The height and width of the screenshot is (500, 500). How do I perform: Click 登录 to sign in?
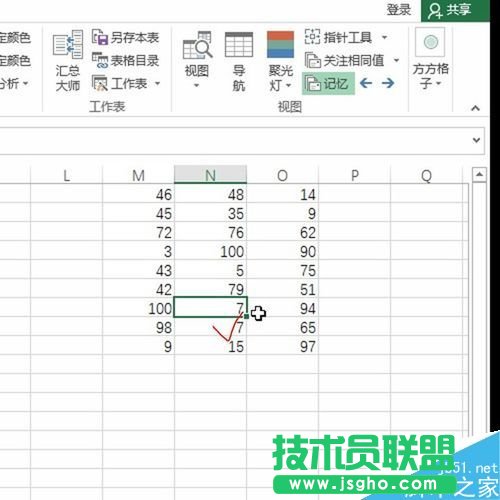(398, 10)
